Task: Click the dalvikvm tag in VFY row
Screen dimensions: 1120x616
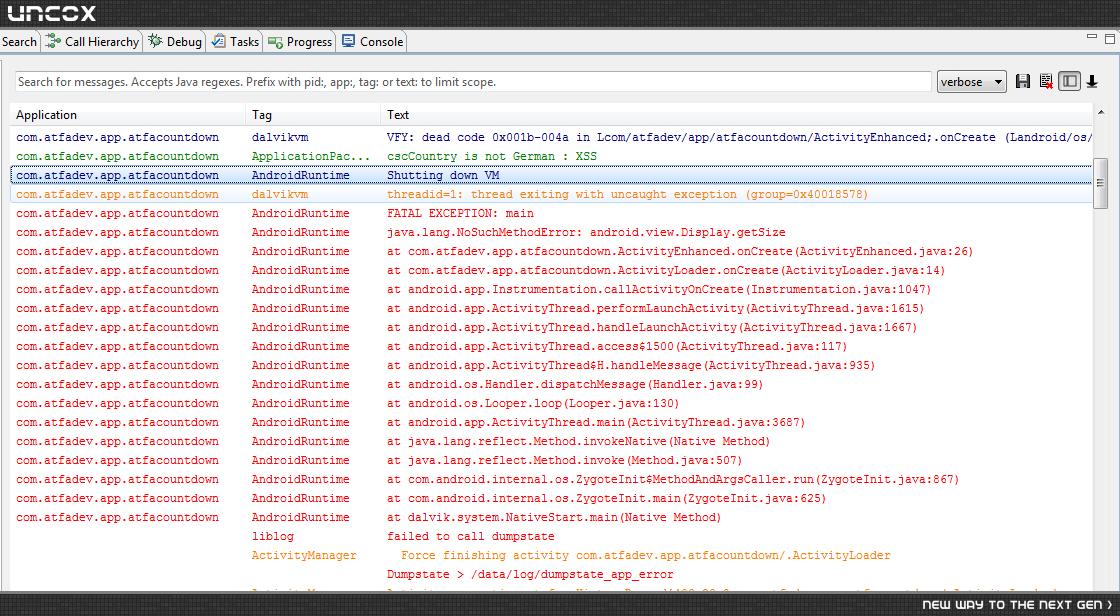Action: click(x=280, y=137)
